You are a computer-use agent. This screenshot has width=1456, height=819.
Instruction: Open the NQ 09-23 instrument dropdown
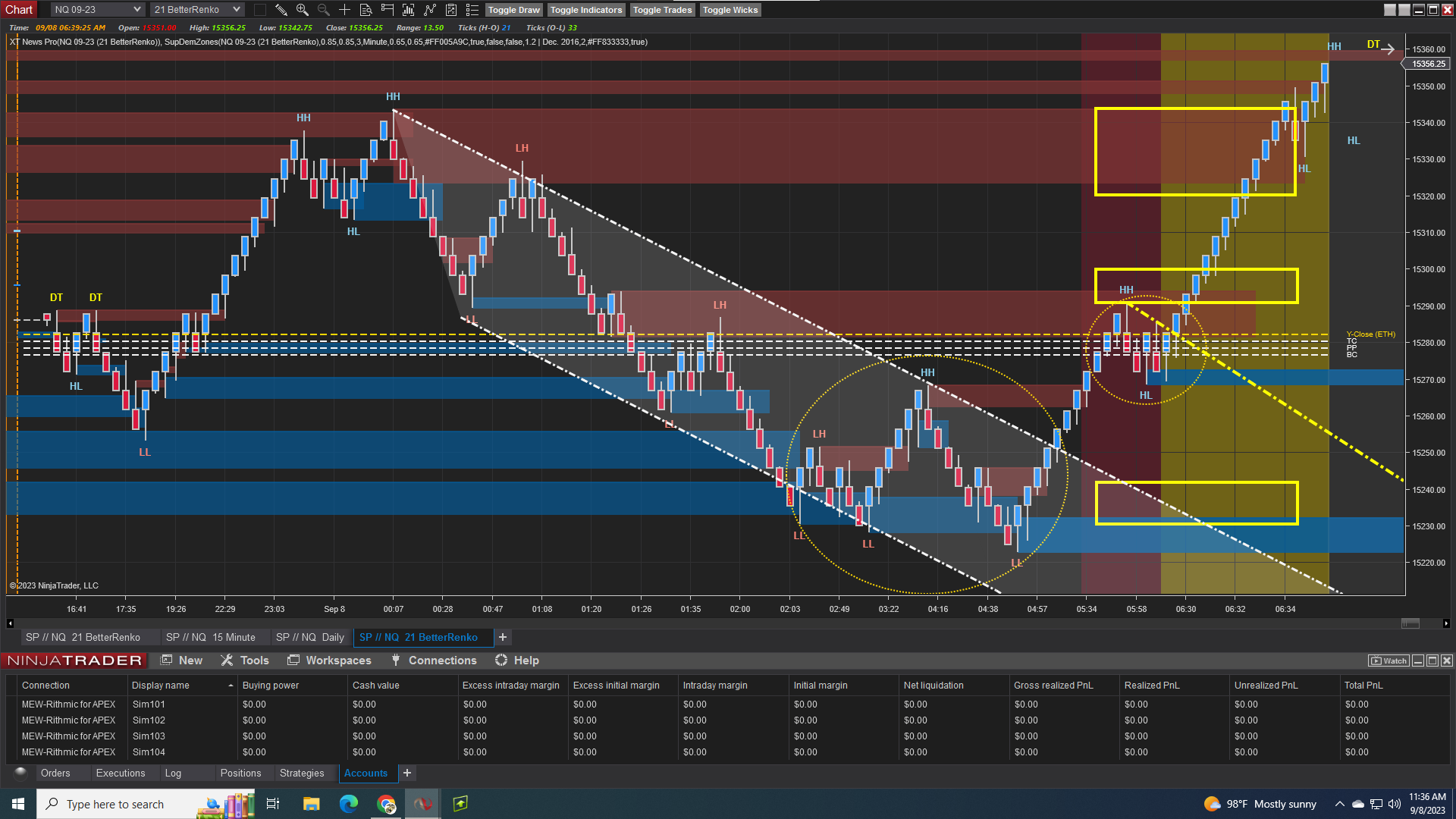tap(97, 10)
